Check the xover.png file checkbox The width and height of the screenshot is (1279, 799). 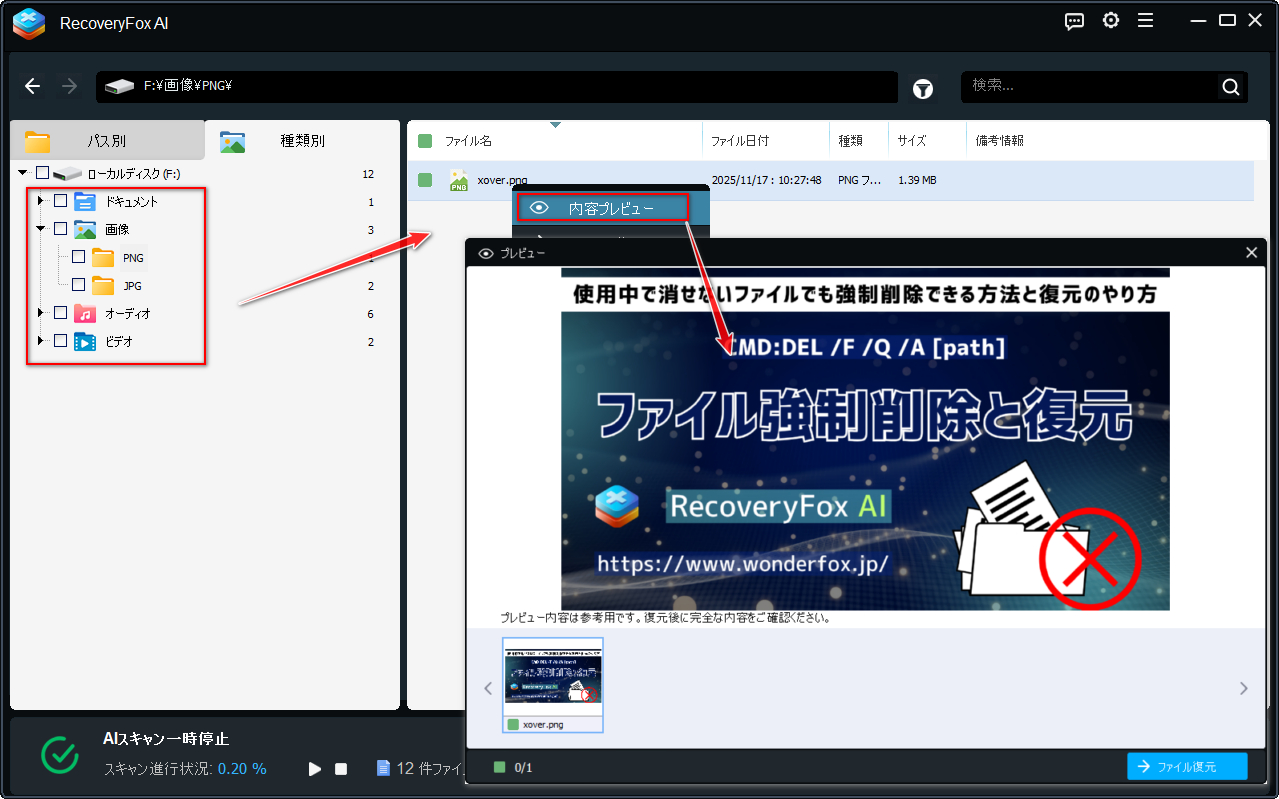pyautogui.click(x=424, y=180)
